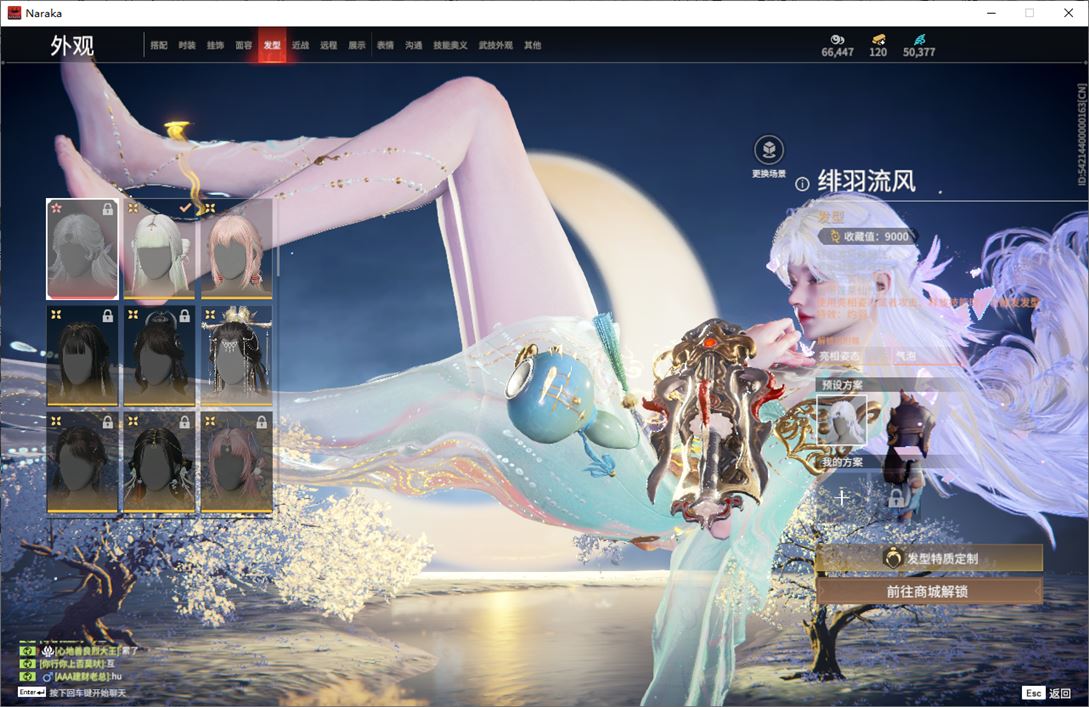Open the 近战 tab
This screenshot has width=1089, height=707.
click(300, 45)
